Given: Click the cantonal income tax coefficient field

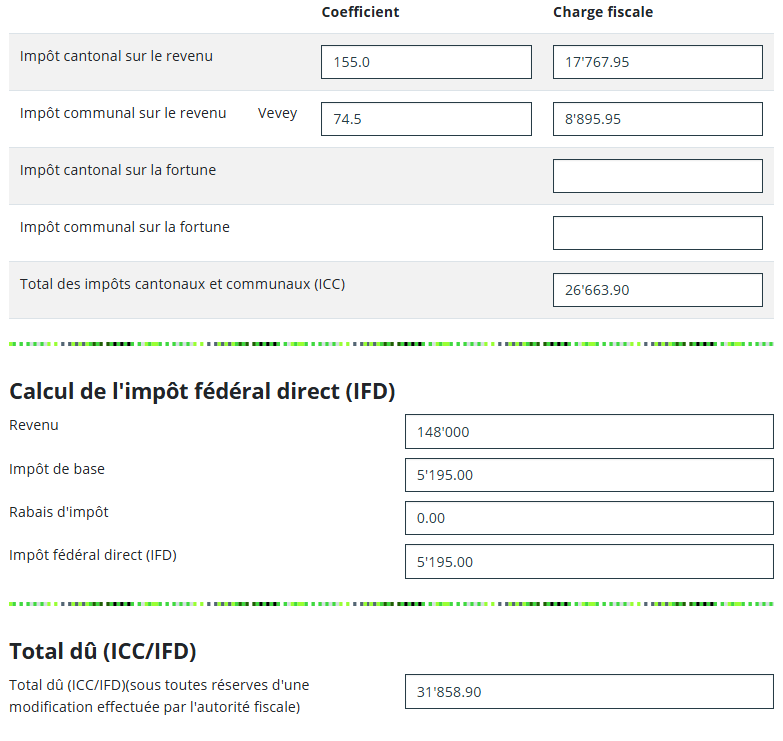Looking at the screenshot, I should pyautogui.click(x=426, y=62).
